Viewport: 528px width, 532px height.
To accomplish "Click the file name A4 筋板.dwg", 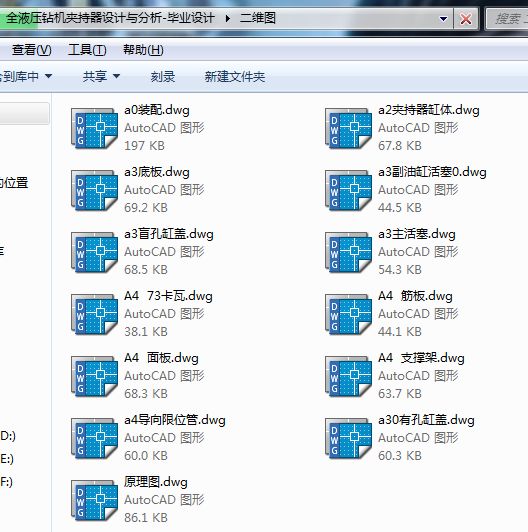I will coord(415,296).
